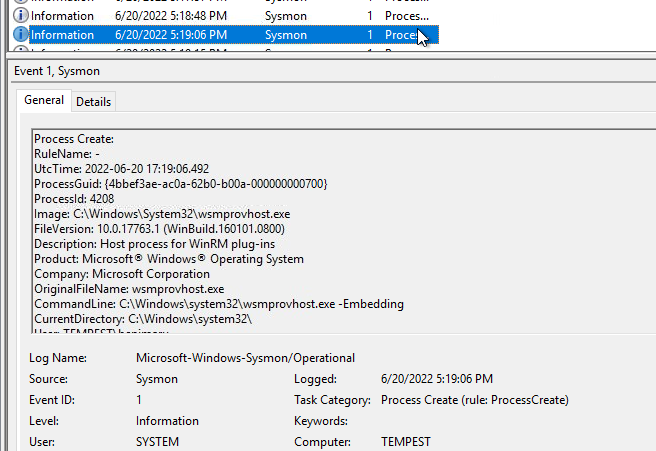The height and width of the screenshot is (451, 656).
Task: Click the Sysmon source cell in the 5:19:06 PM row
Action: [286, 35]
